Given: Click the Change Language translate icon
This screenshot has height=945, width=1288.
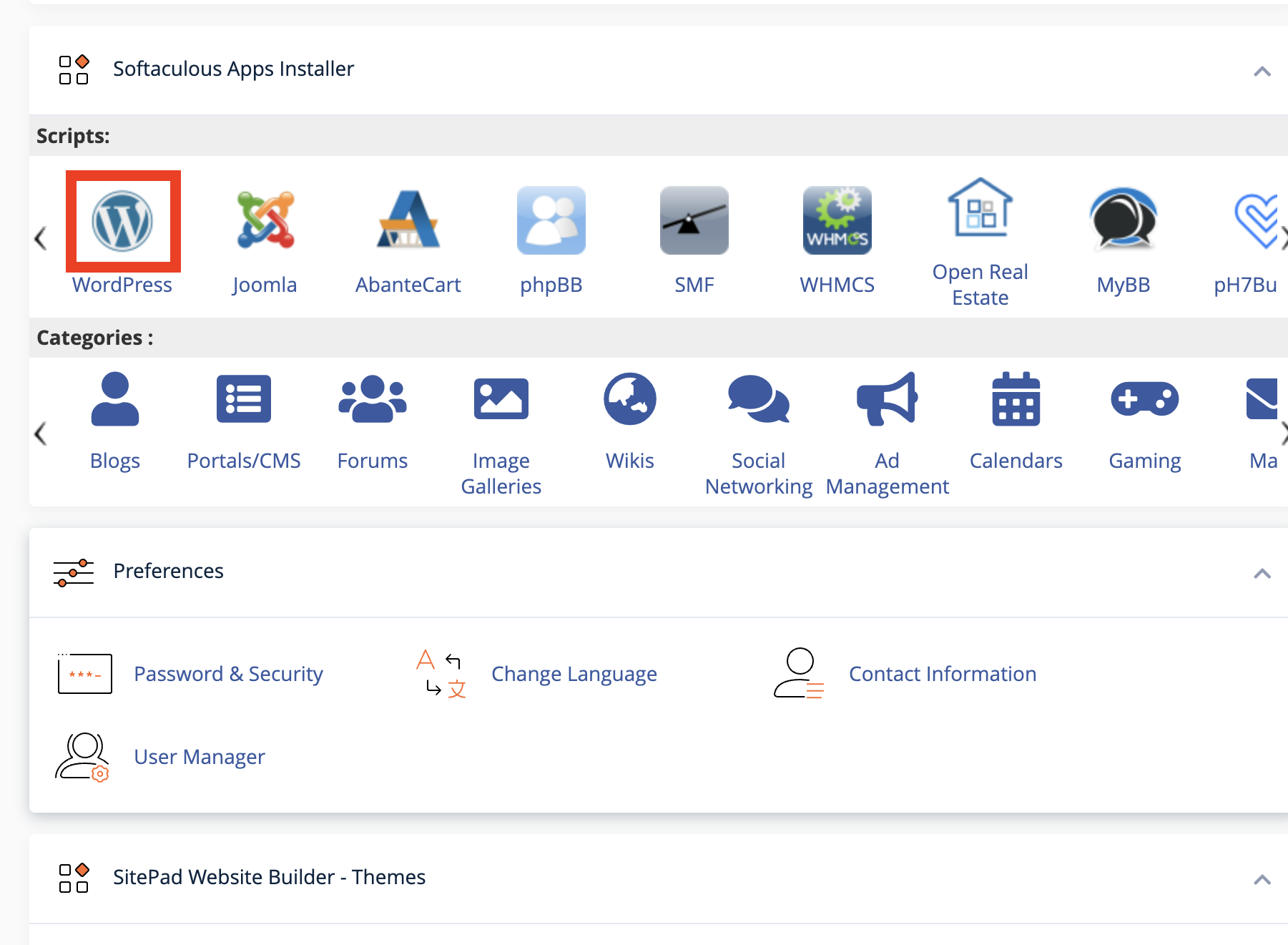Looking at the screenshot, I should [441, 673].
